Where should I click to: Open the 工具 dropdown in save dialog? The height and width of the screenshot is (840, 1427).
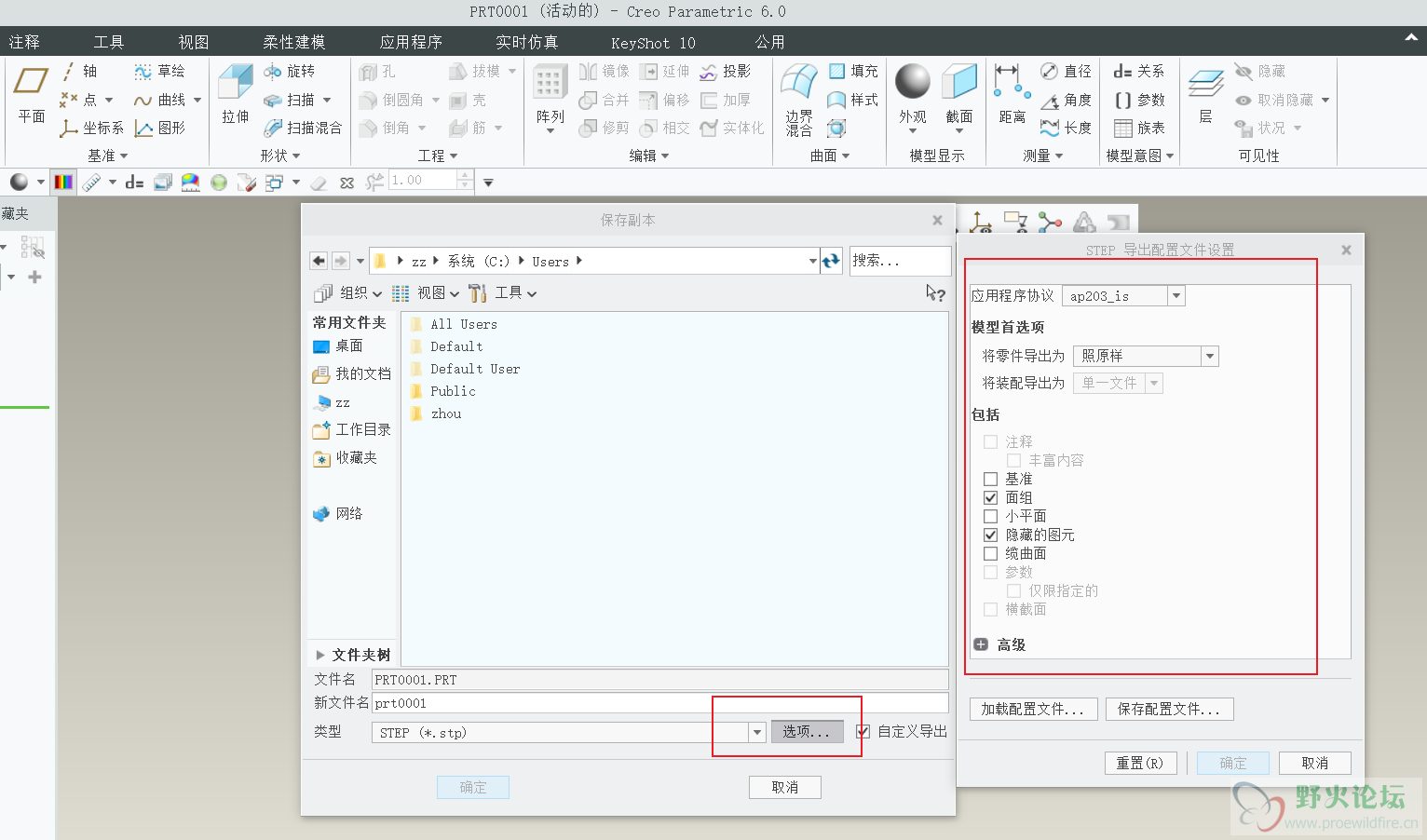point(503,293)
